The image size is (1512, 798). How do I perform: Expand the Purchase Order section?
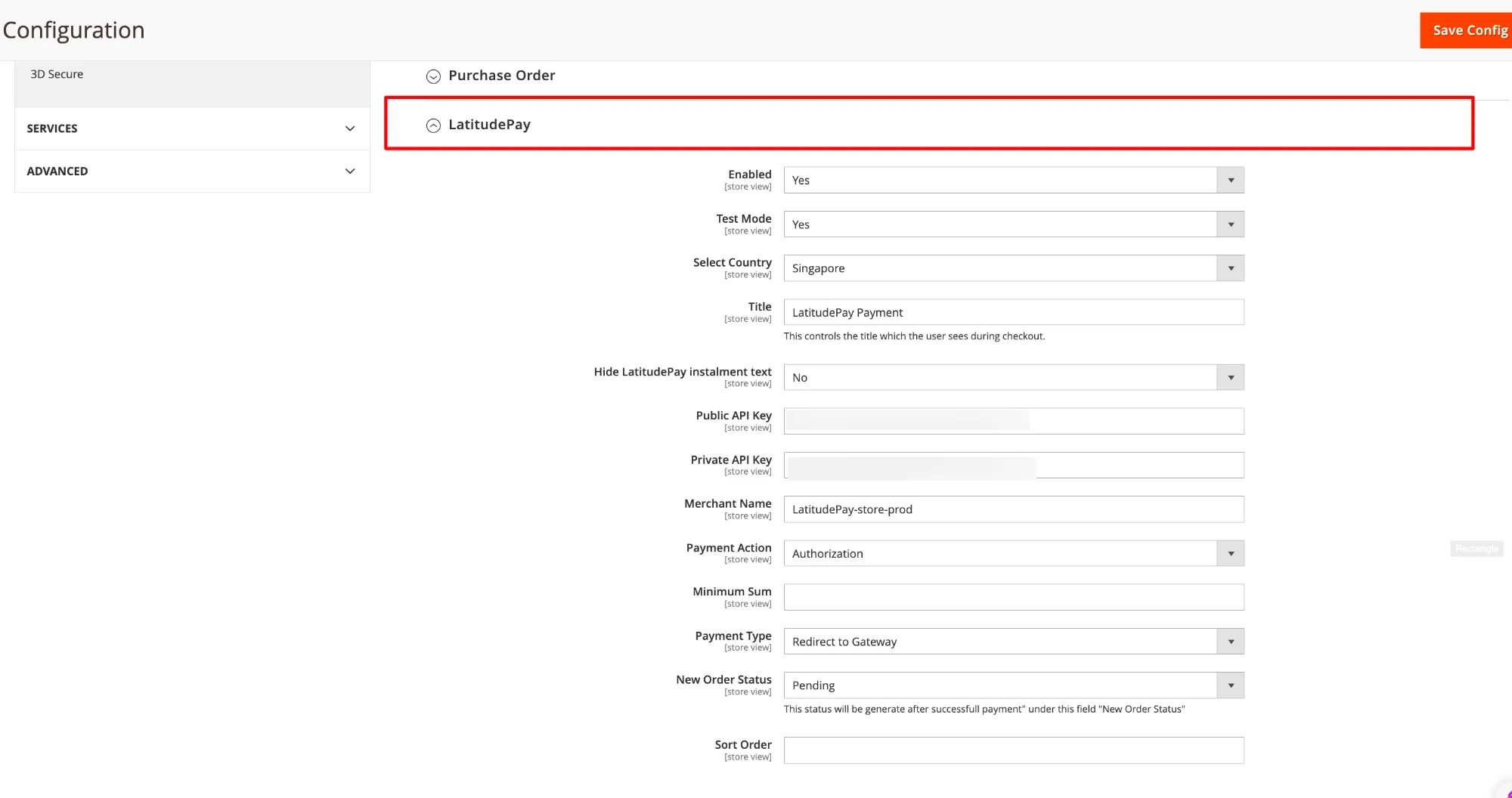click(x=502, y=76)
